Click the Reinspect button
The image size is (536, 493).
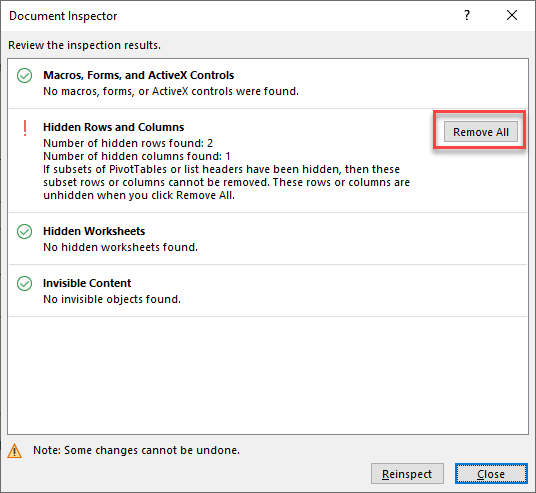click(407, 474)
